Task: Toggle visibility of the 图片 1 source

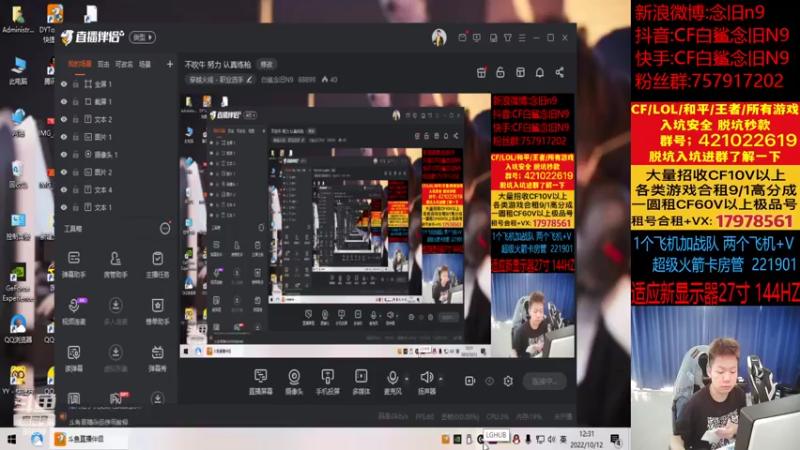Action: pos(64,137)
